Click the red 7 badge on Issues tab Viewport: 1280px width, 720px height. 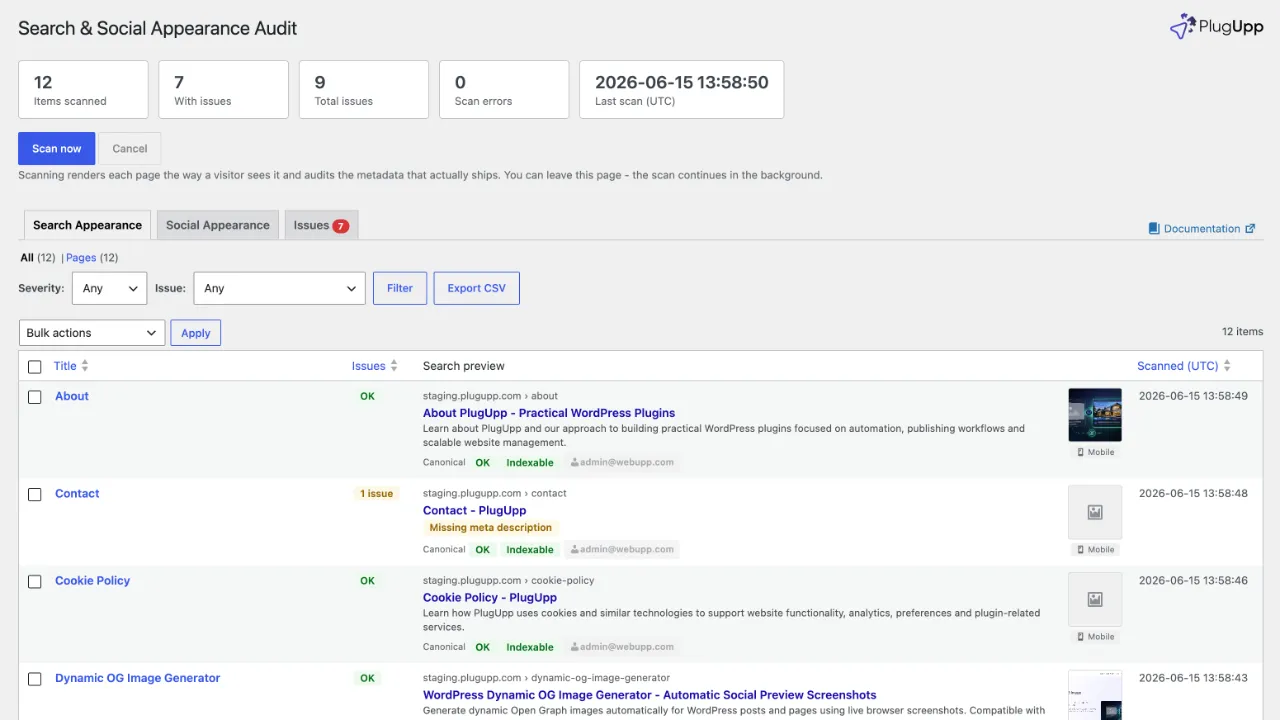(x=340, y=226)
